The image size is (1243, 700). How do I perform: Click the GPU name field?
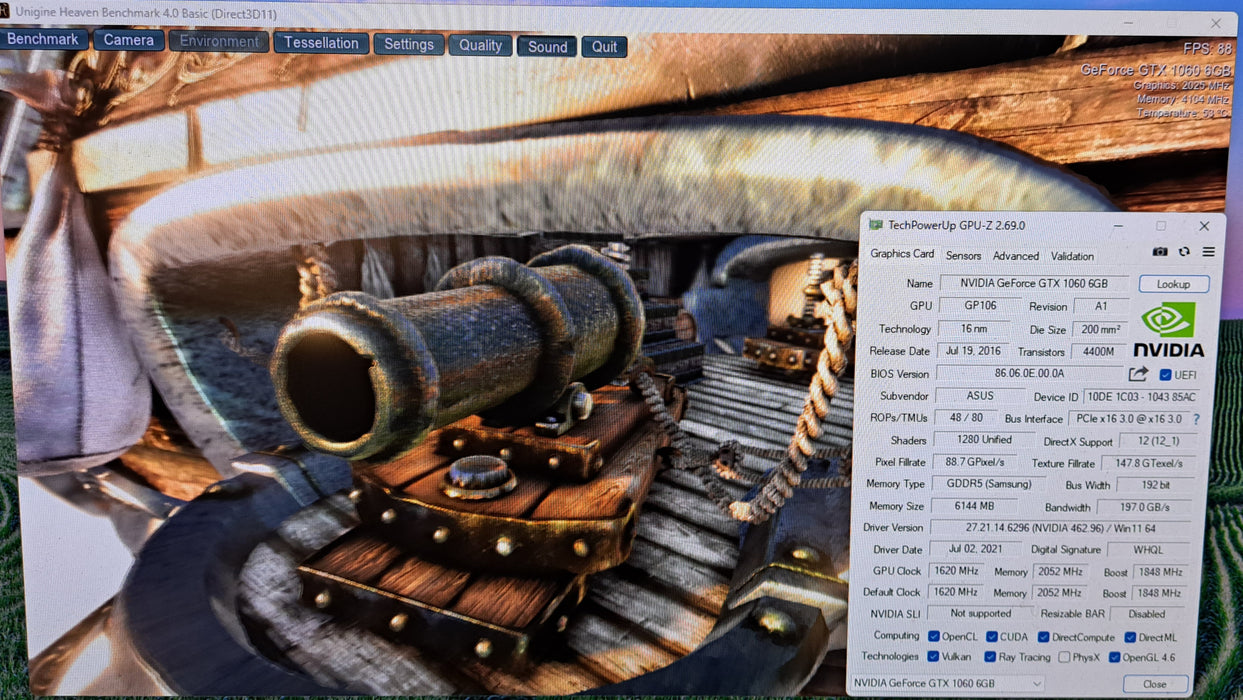pos(1032,283)
